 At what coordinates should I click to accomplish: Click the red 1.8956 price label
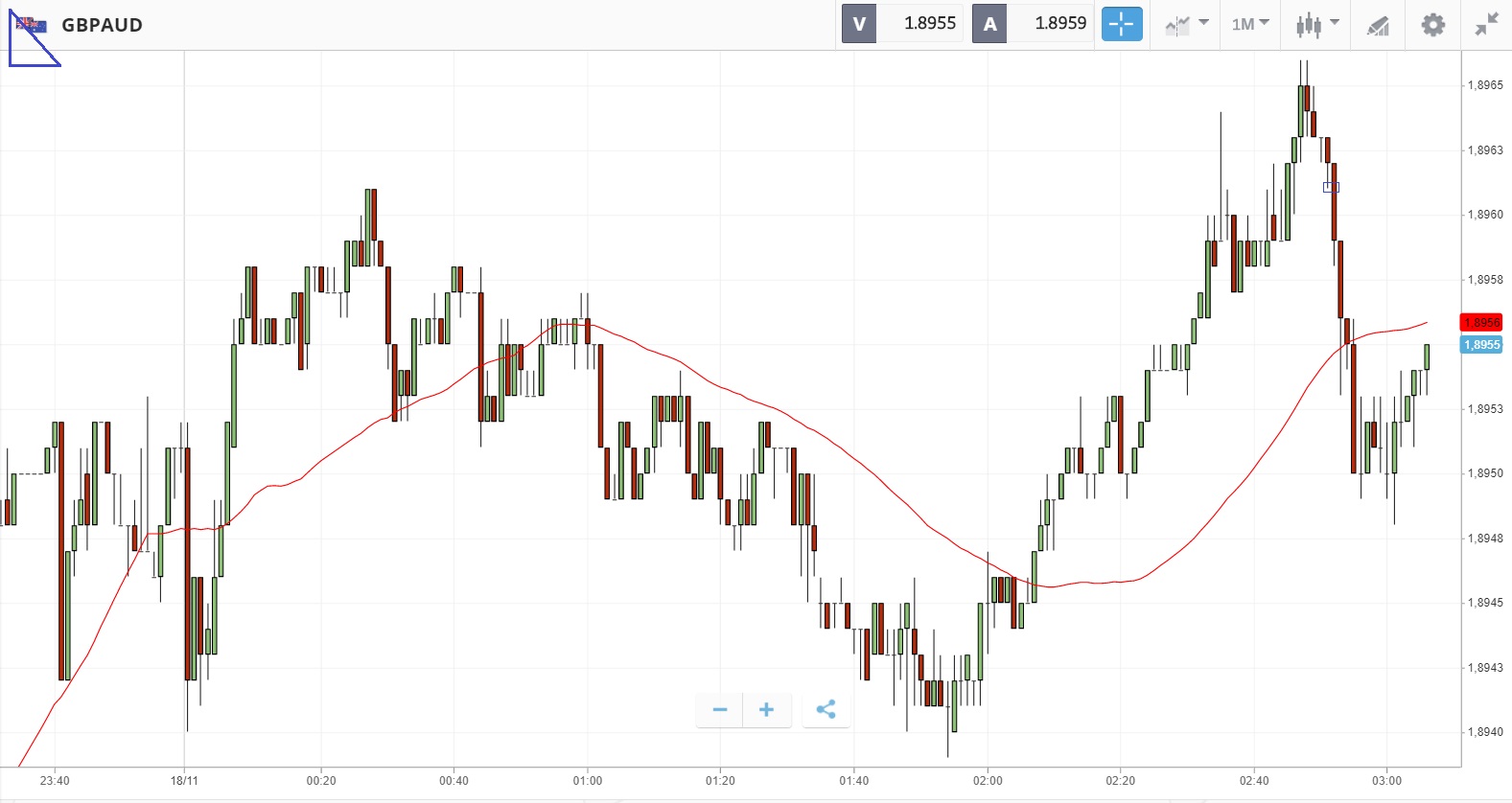tap(1481, 322)
